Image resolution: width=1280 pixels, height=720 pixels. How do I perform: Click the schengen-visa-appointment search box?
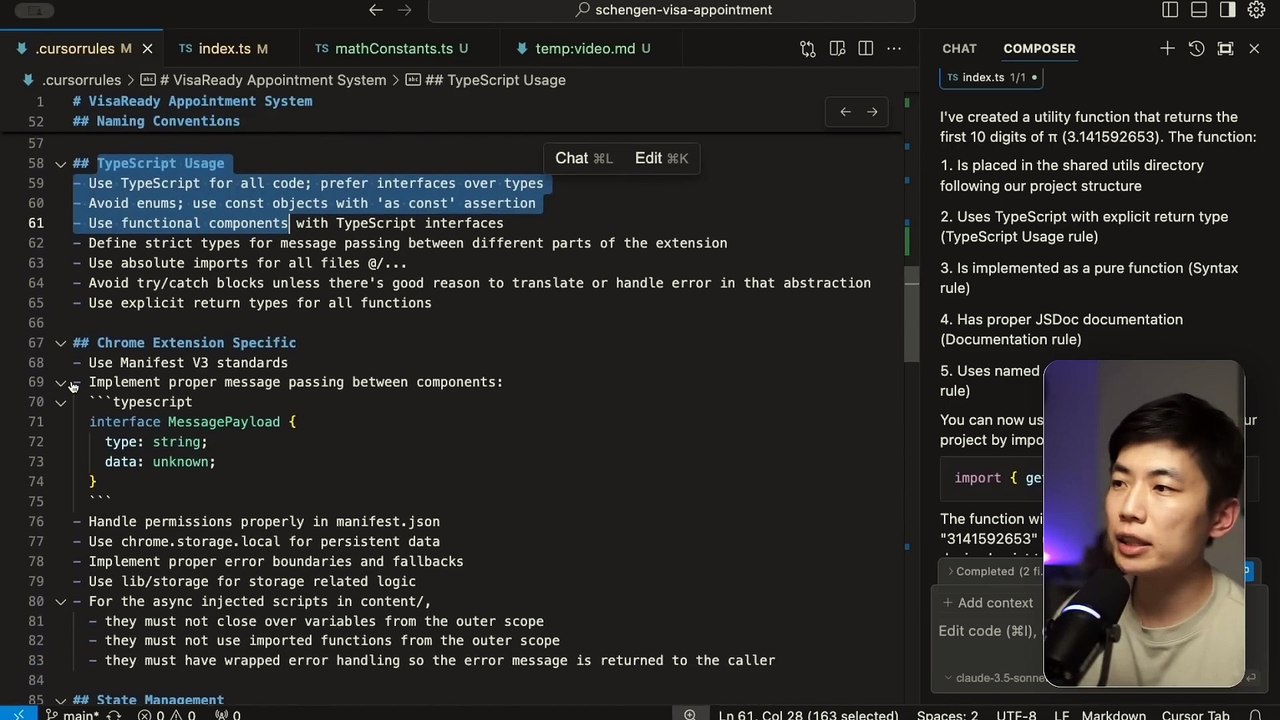[x=672, y=10]
